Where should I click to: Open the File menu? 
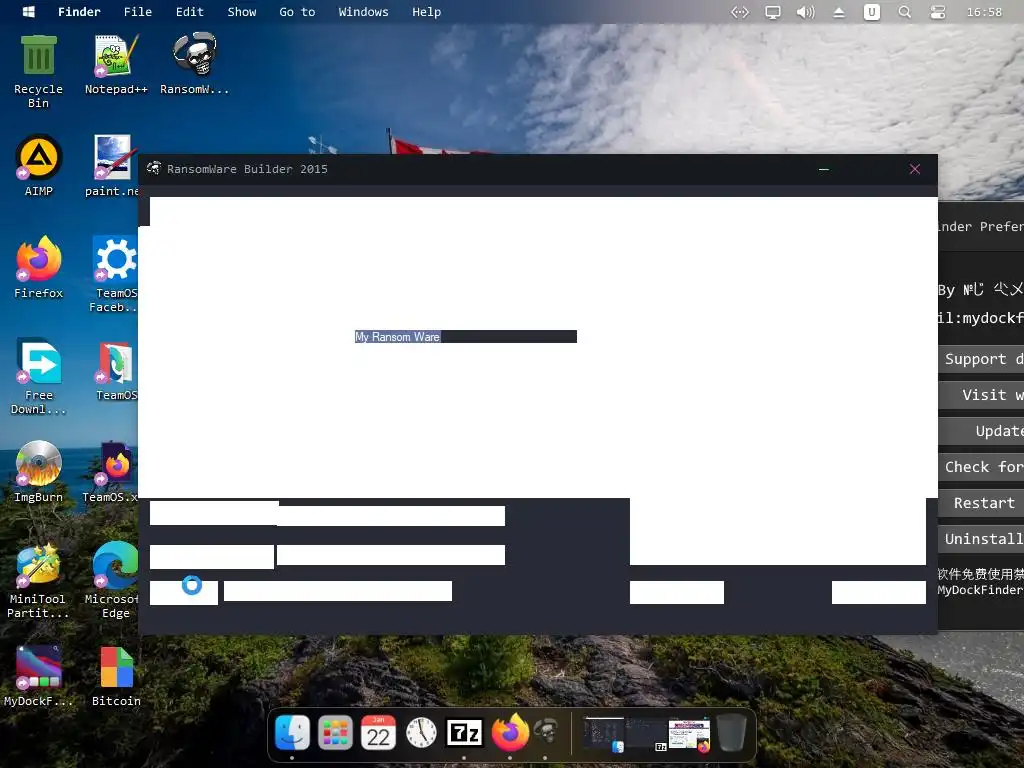138,12
